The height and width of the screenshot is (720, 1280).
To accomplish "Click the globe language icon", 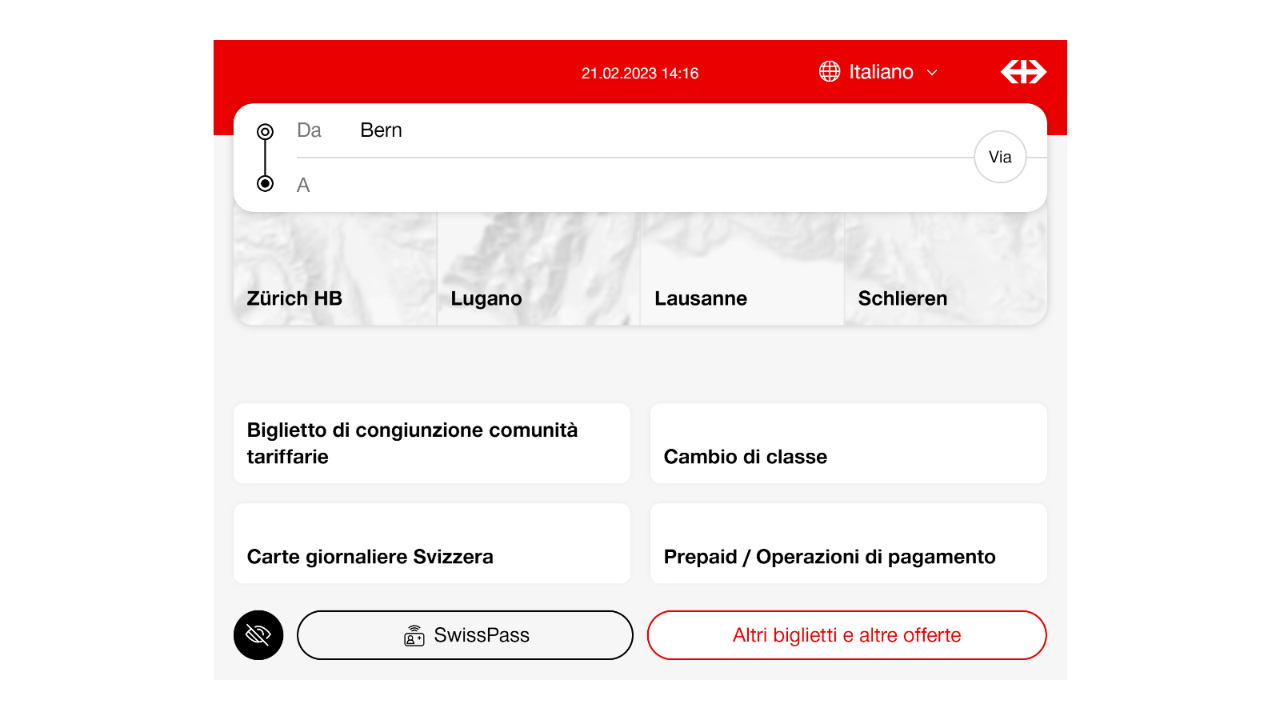I will [829, 72].
